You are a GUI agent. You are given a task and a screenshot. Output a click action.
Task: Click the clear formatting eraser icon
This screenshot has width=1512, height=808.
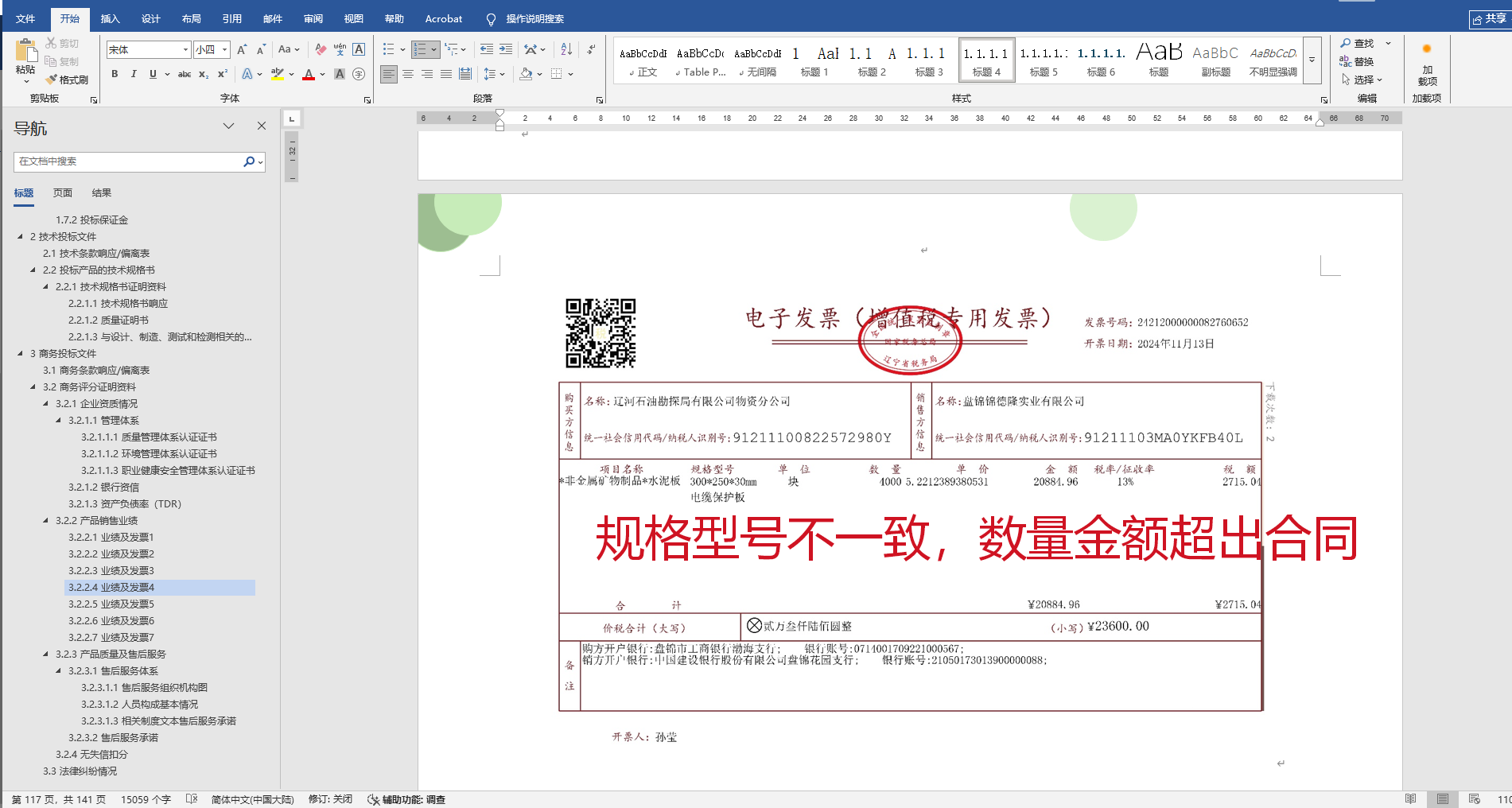[321, 49]
